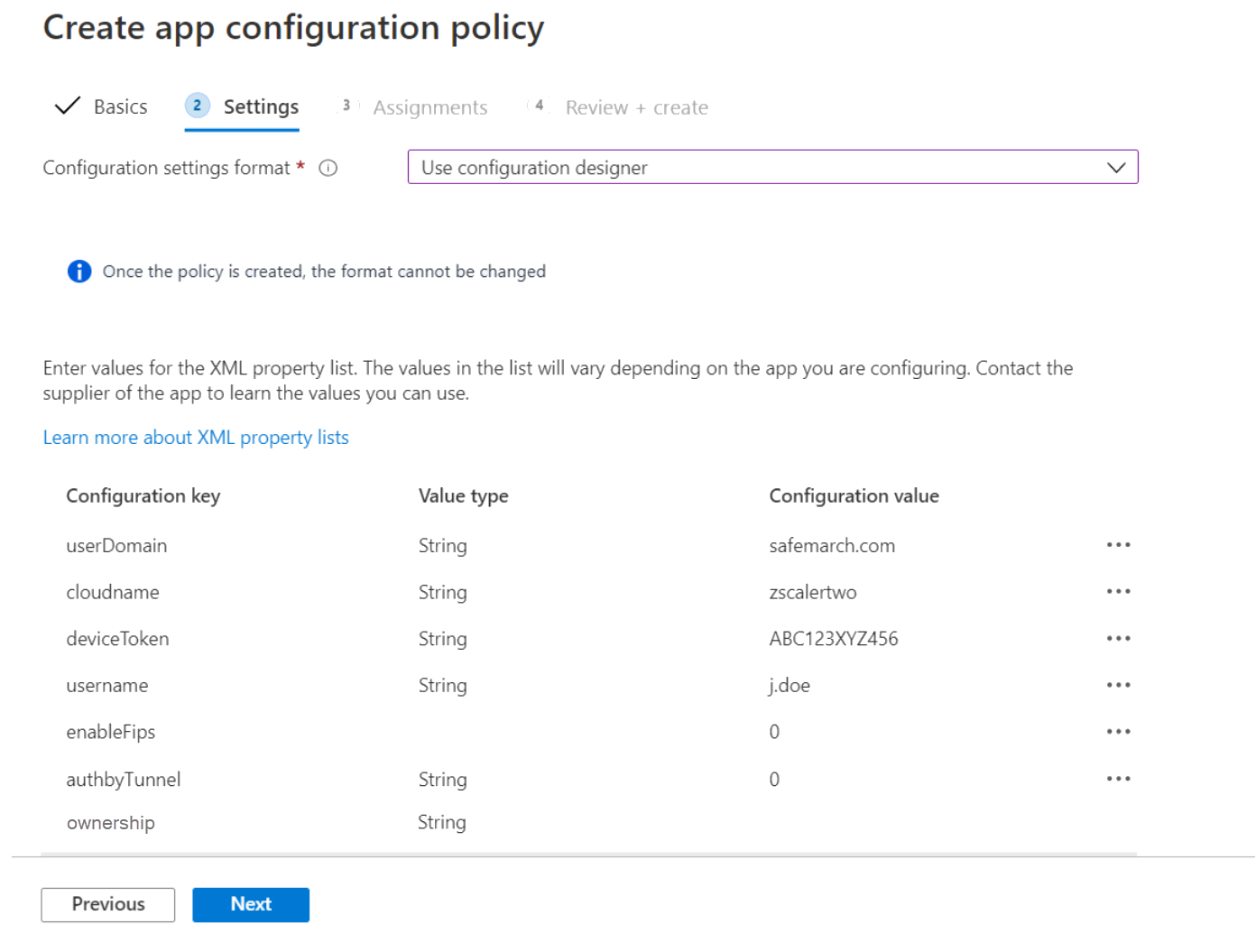Open the Learn more about XML property lists link
This screenshot has height=952, width=1256.
coord(195,437)
